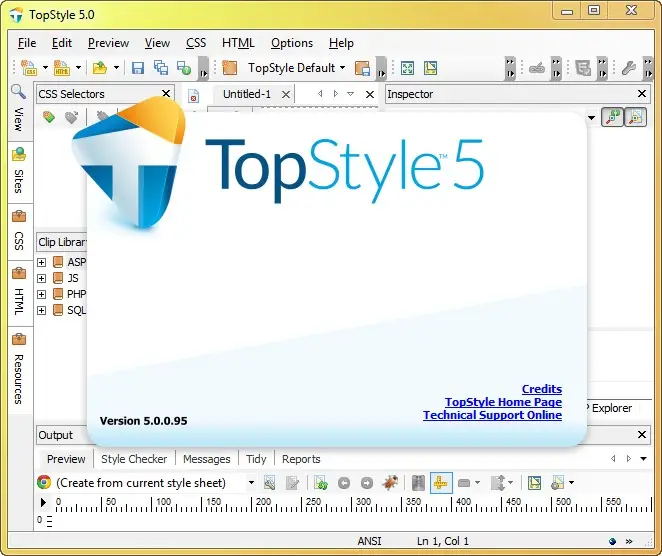Click the ruler play arrow marker
Image resolution: width=662 pixels, height=556 pixels.
(x=43, y=502)
